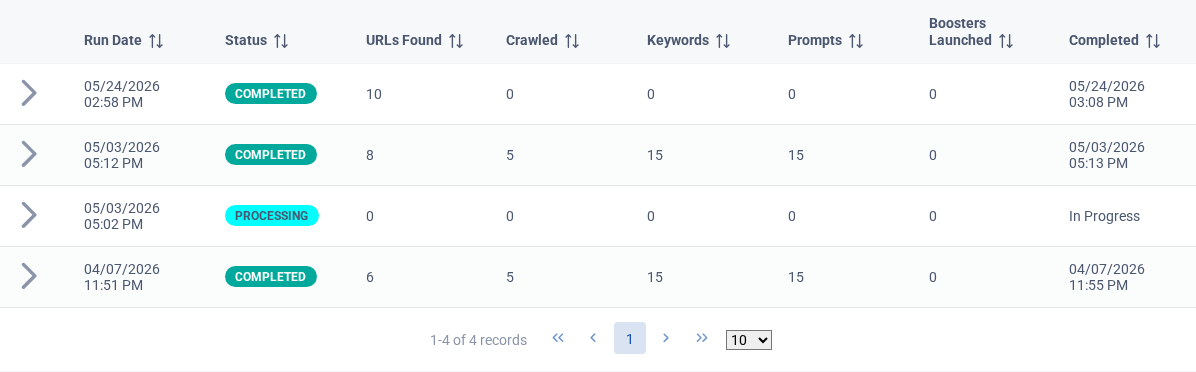Open the rows-per-page dropdown showing 10
Screen dimensions: 1196x372
click(749, 340)
